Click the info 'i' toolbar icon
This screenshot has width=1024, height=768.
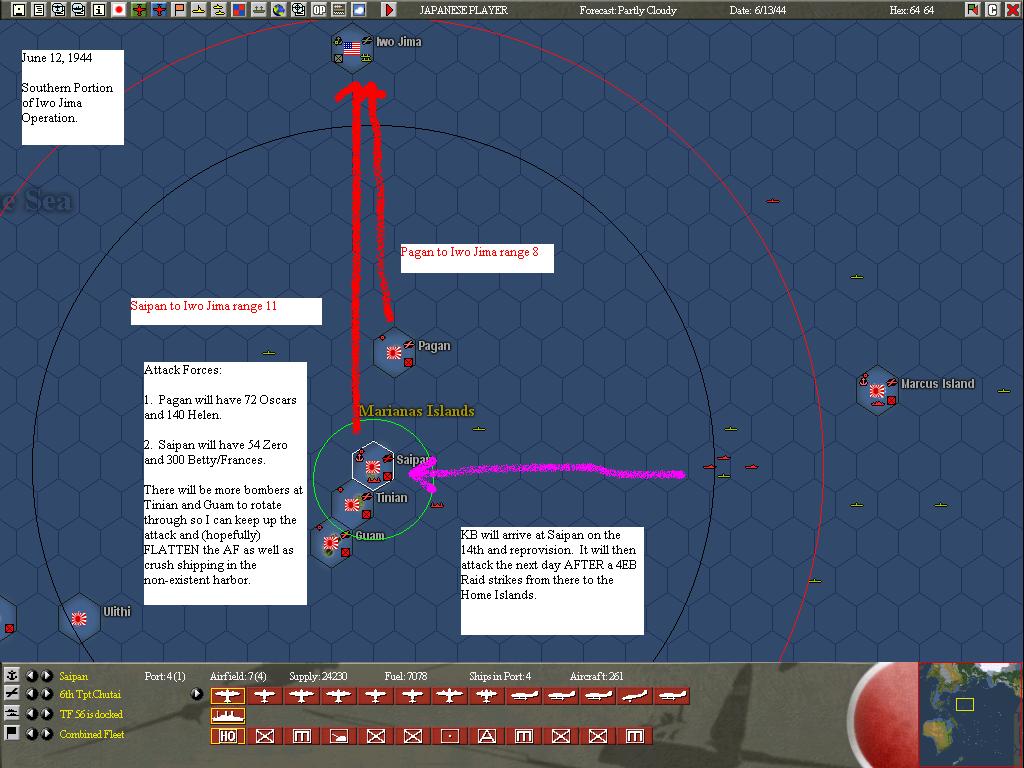tap(99, 10)
